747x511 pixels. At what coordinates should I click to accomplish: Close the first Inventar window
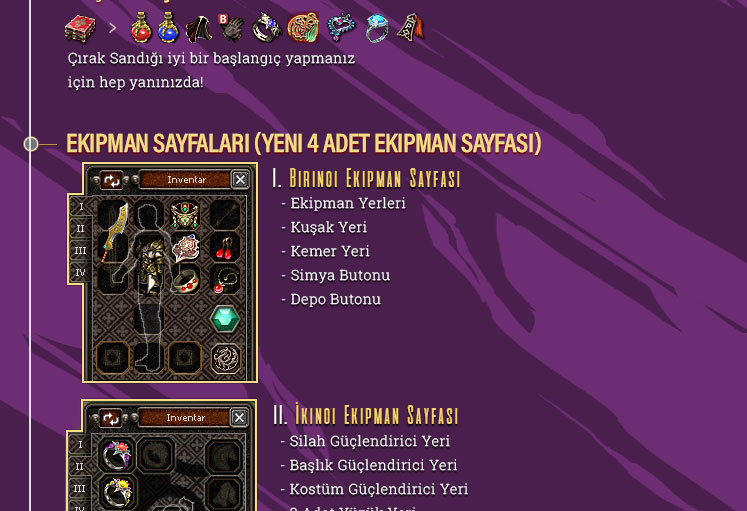pos(240,180)
